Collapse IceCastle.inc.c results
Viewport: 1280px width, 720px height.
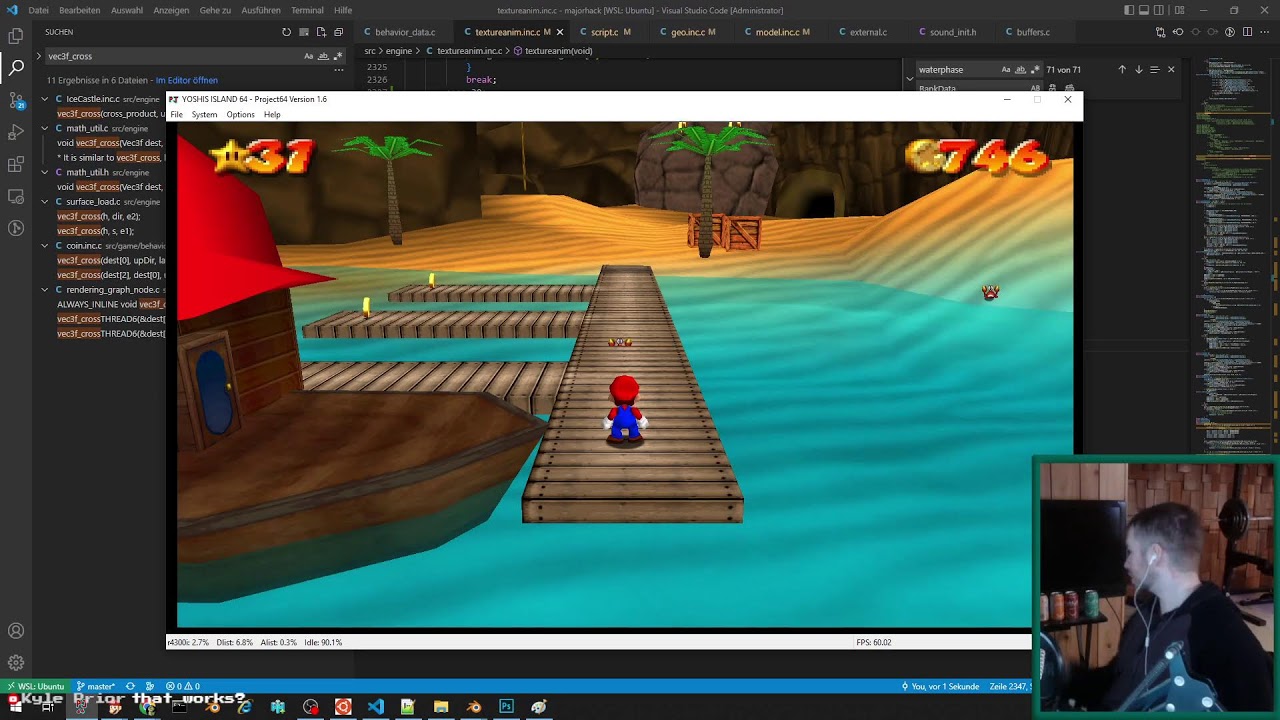[x=44, y=99]
